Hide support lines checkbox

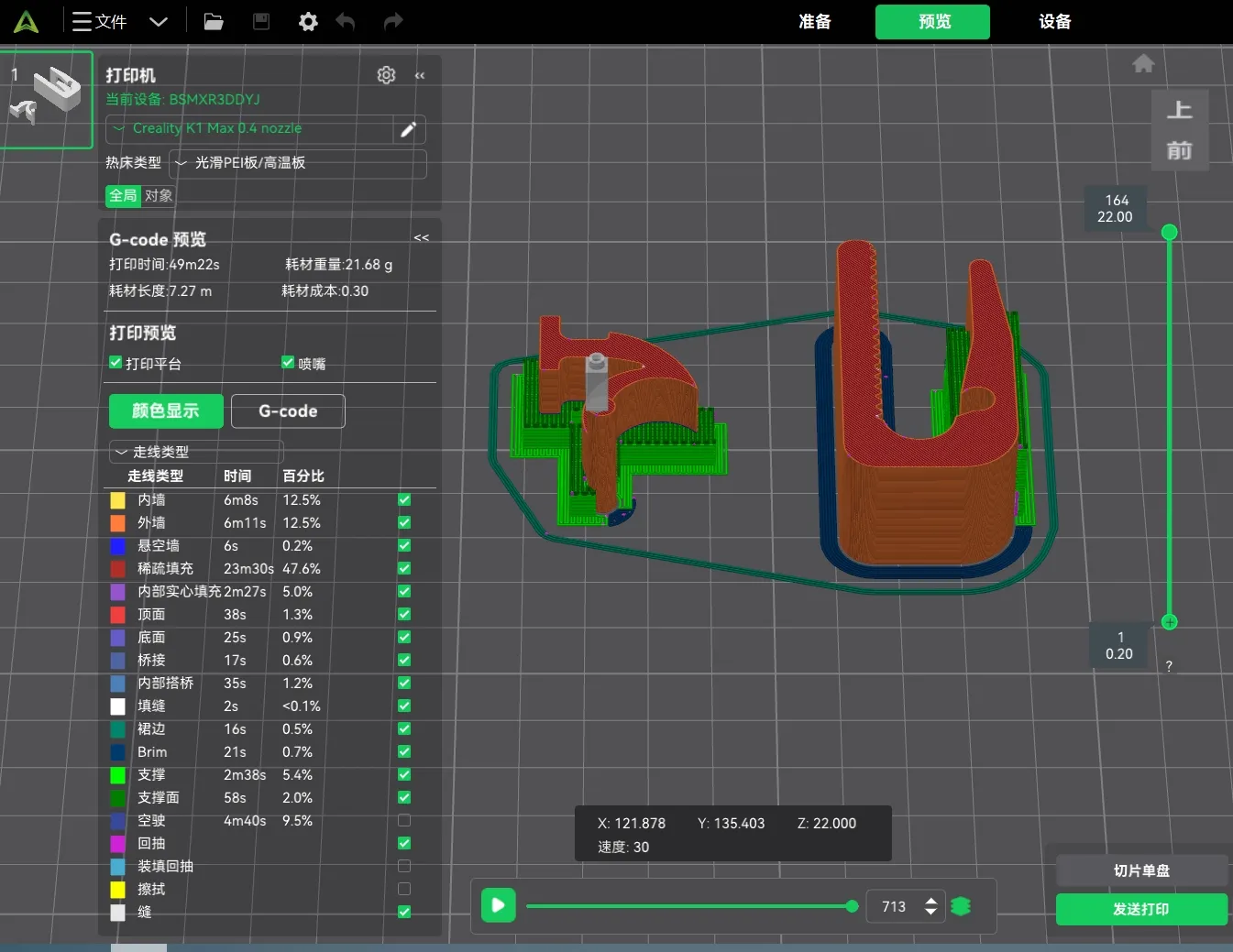(x=404, y=775)
